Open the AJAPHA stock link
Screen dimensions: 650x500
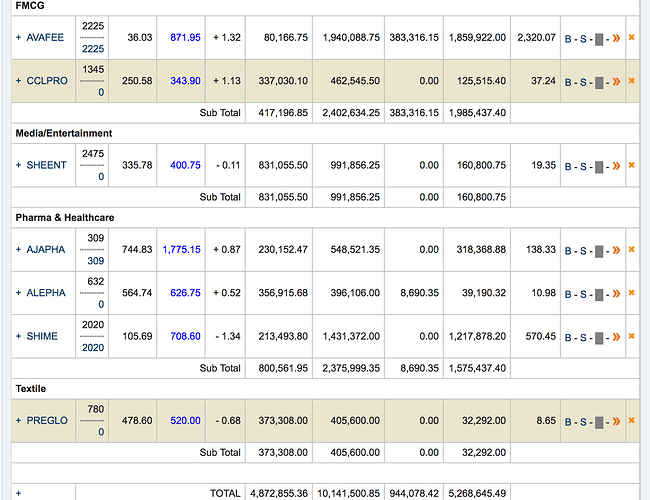(46, 249)
